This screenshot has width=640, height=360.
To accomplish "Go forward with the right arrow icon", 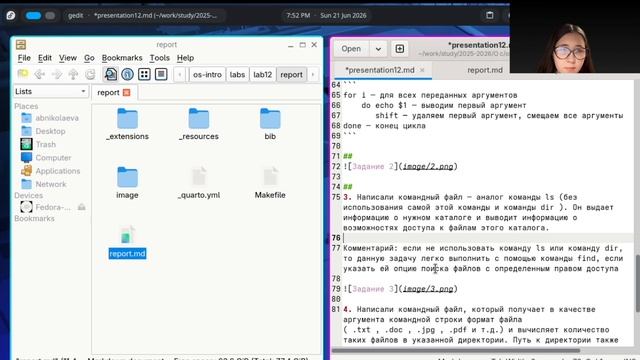I will 56,74.
